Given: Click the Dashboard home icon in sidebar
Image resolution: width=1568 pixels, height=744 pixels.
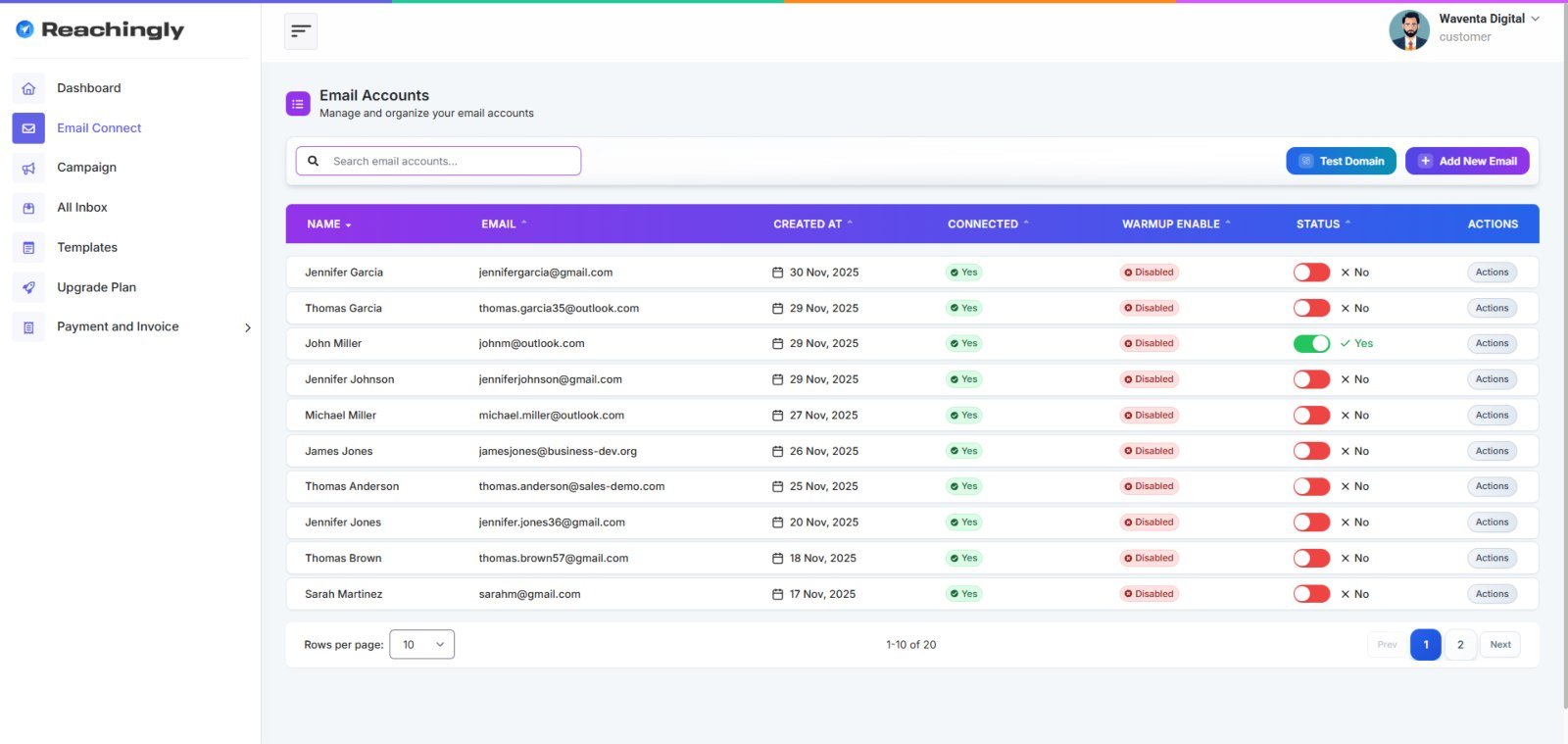Looking at the screenshot, I should (x=28, y=88).
